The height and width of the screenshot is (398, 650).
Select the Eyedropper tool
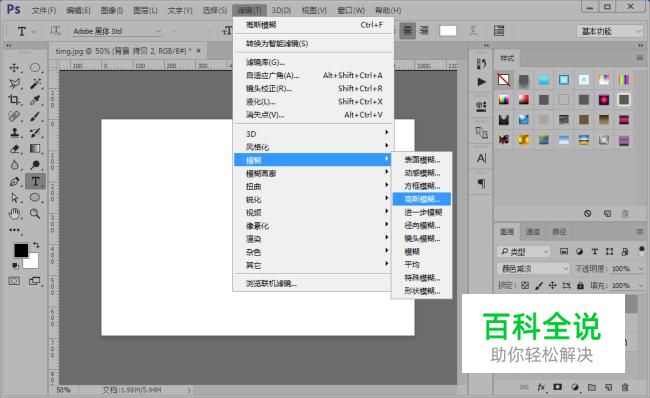tap(35, 100)
